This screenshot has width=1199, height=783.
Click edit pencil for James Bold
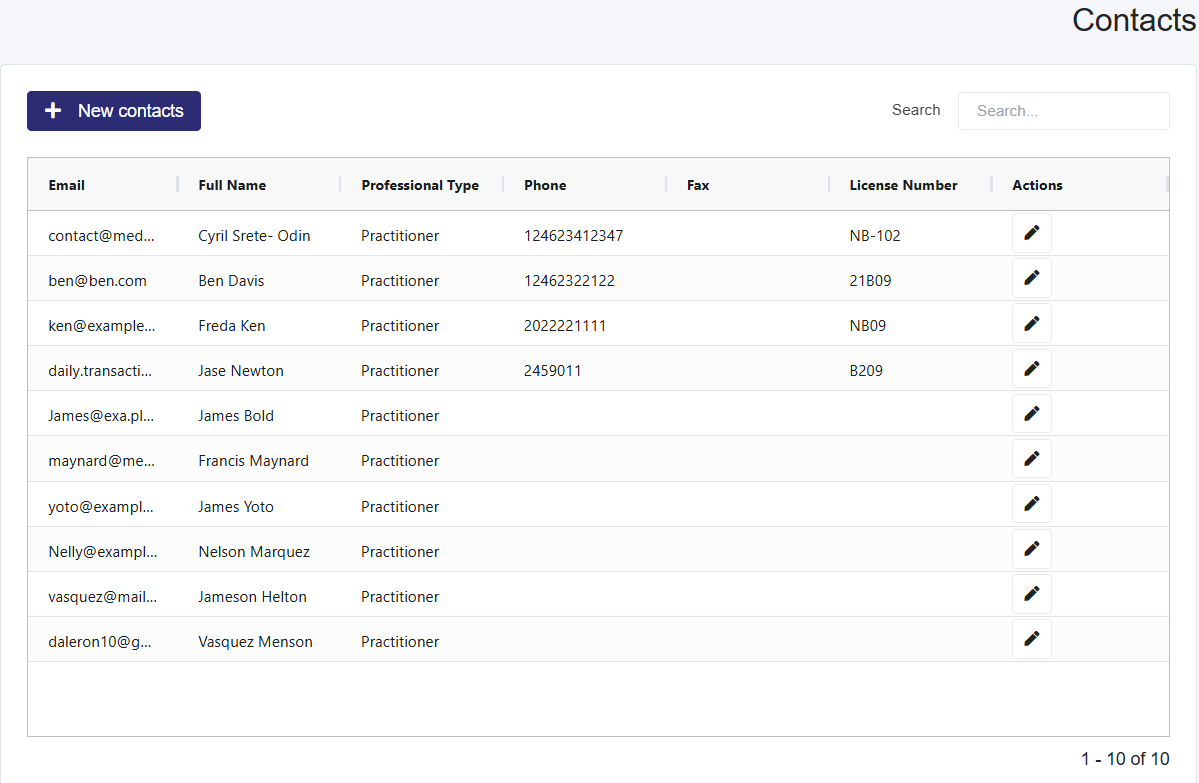click(x=1031, y=413)
